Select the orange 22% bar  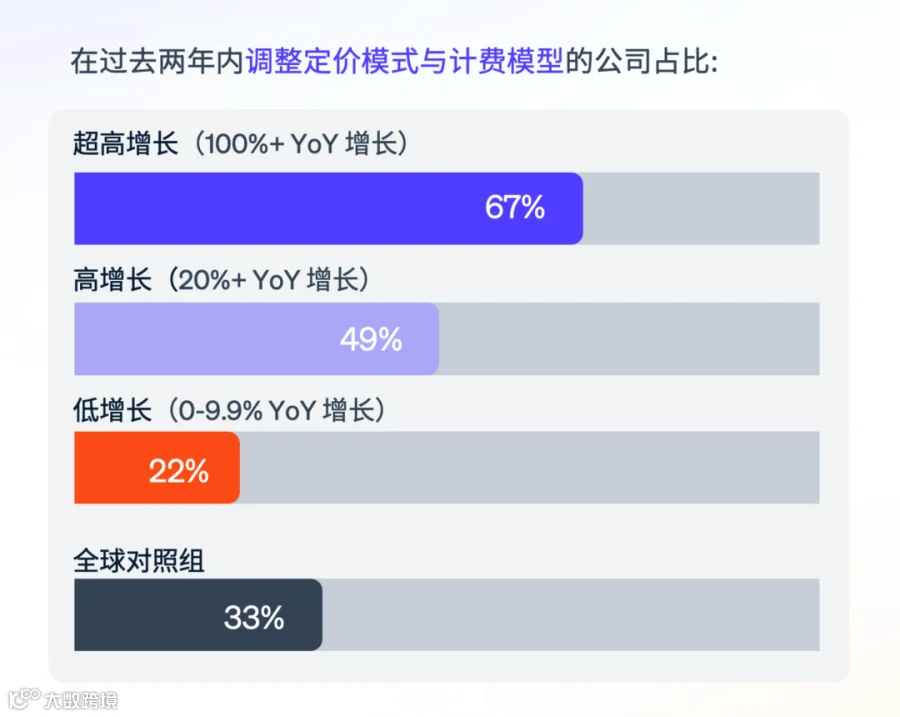click(157, 468)
